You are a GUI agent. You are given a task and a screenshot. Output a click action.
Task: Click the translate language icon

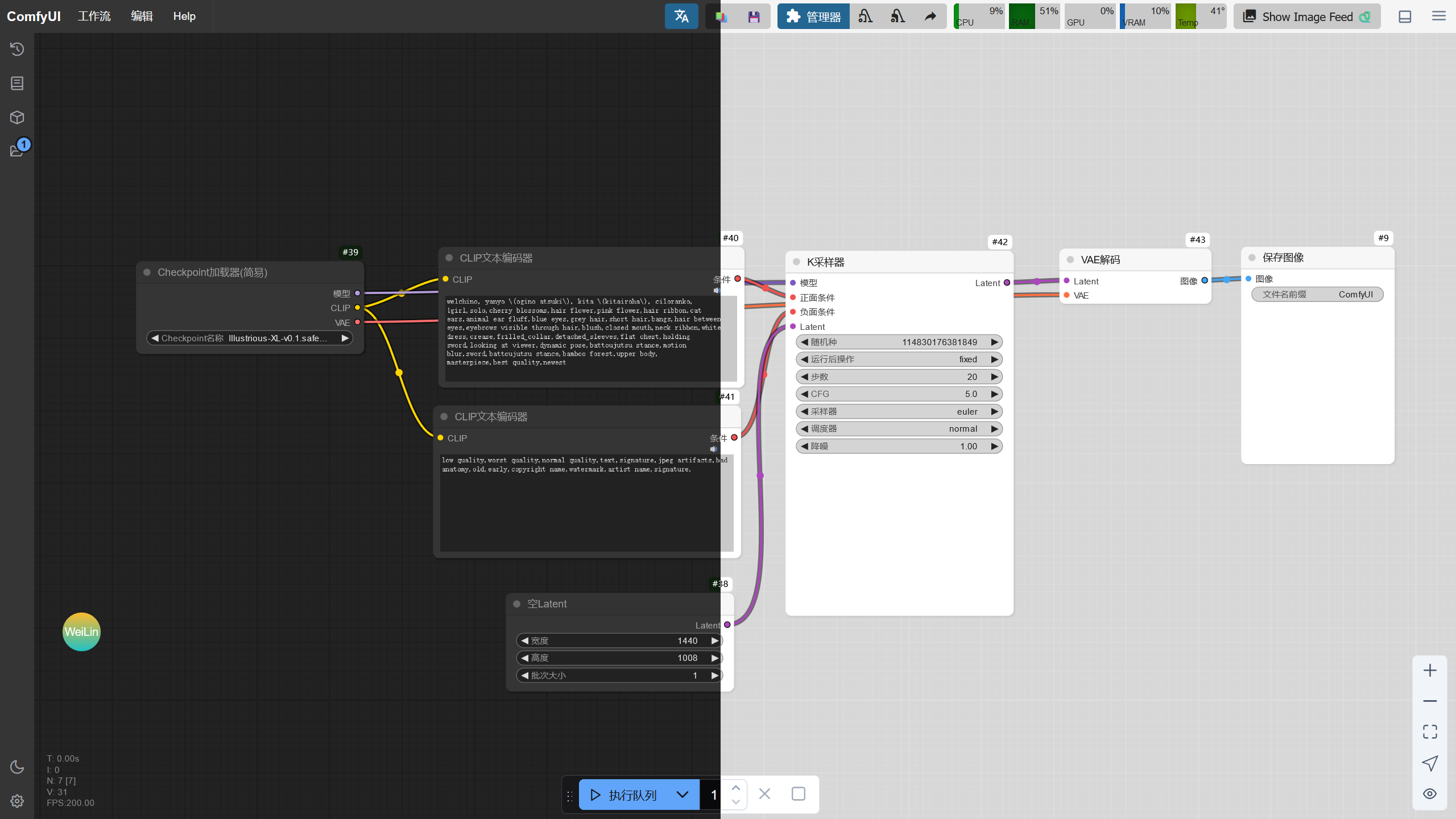pyautogui.click(x=681, y=16)
